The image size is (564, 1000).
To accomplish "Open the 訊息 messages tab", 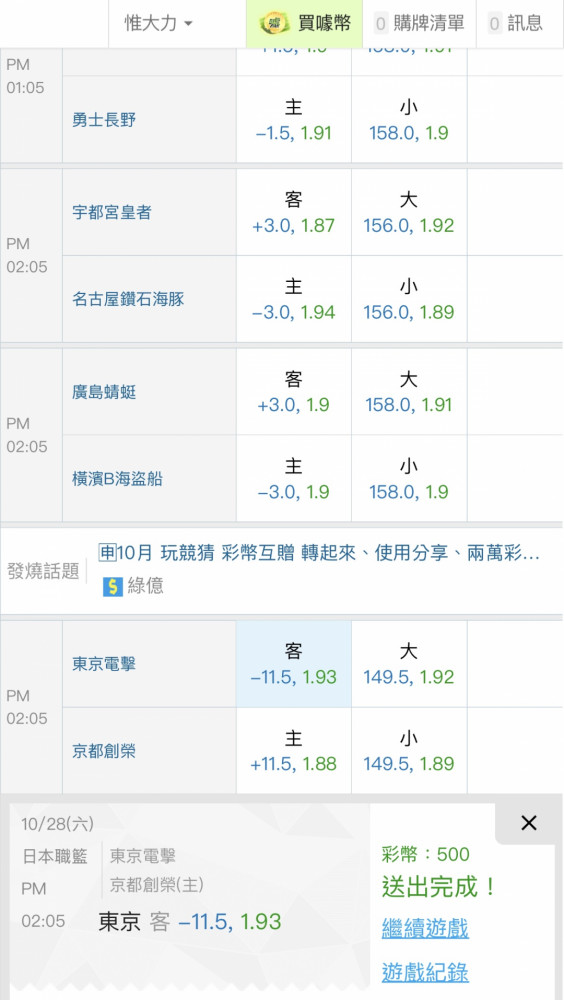I will tap(519, 24).
